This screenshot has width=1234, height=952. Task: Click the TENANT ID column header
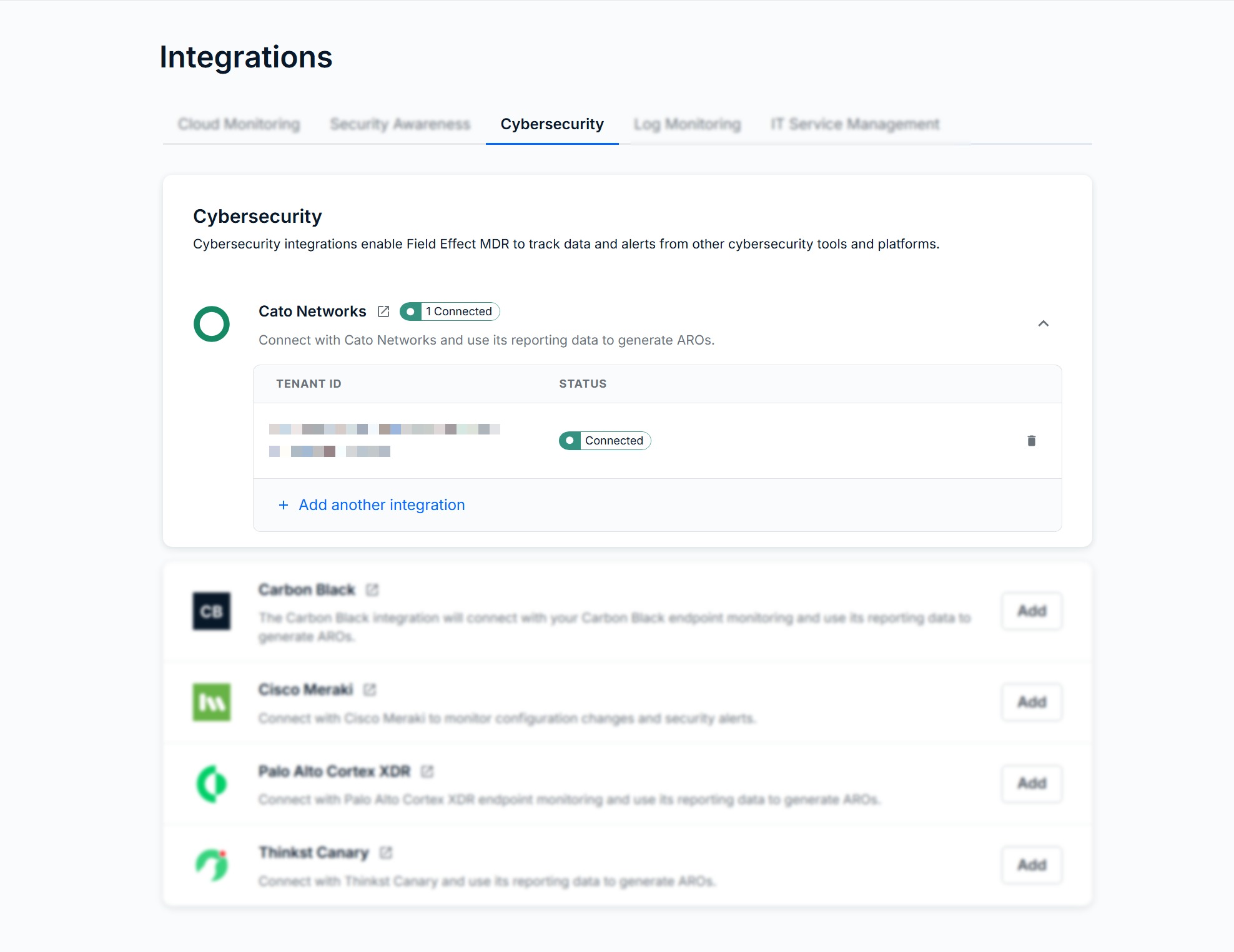(x=309, y=384)
